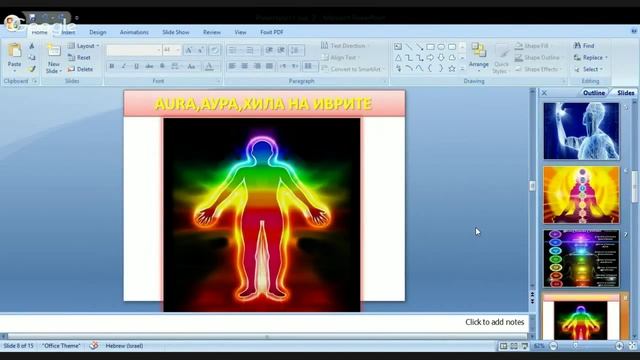This screenshot has width=640, height=360.
Task: Toggle Italic formatting
Action: pos(124,66)
